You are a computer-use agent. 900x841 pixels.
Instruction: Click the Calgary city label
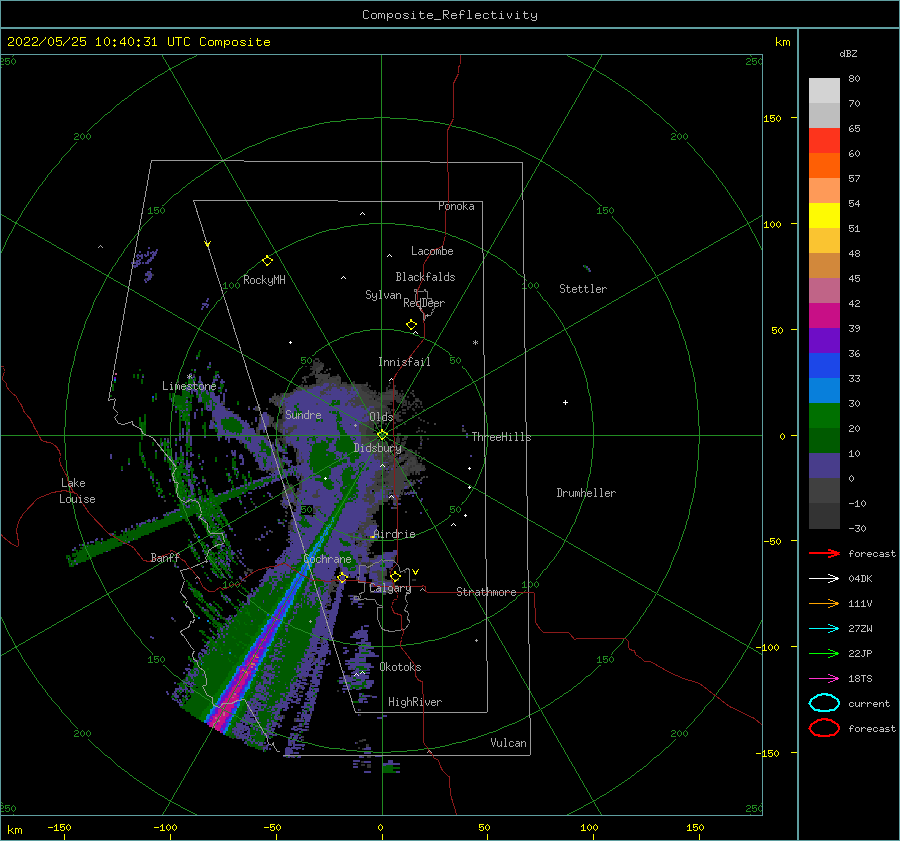[x=390, y=588]
